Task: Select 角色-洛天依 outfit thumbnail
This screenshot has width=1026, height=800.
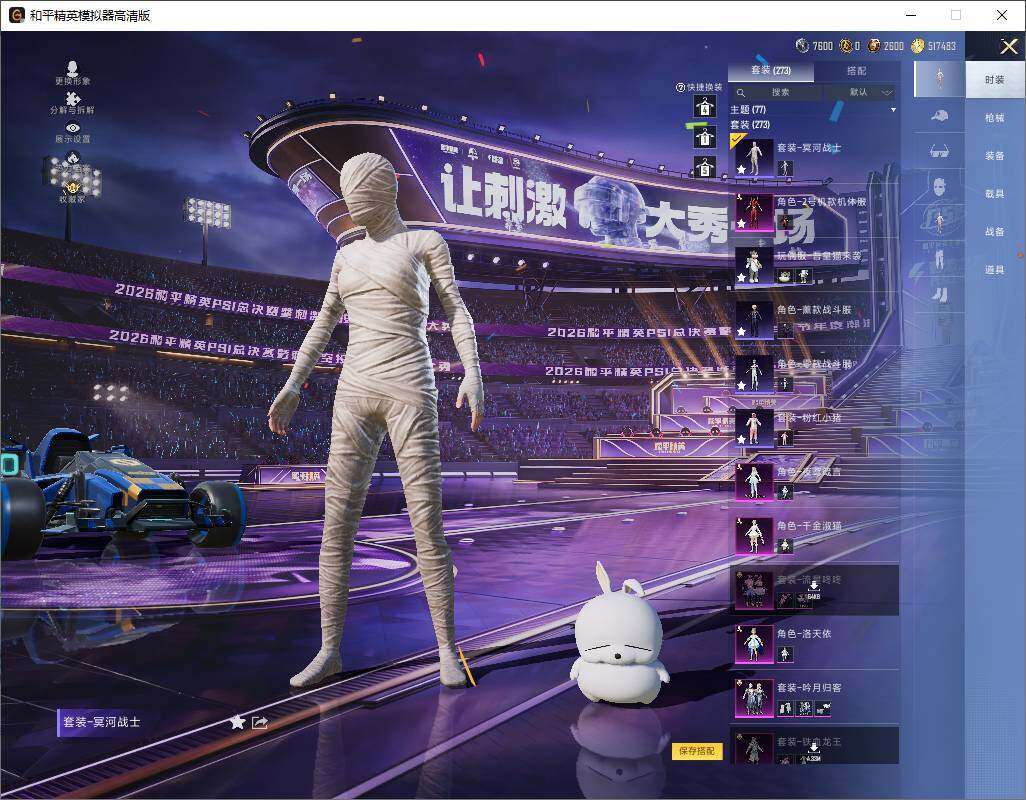Action: click(x=754, y=644)
